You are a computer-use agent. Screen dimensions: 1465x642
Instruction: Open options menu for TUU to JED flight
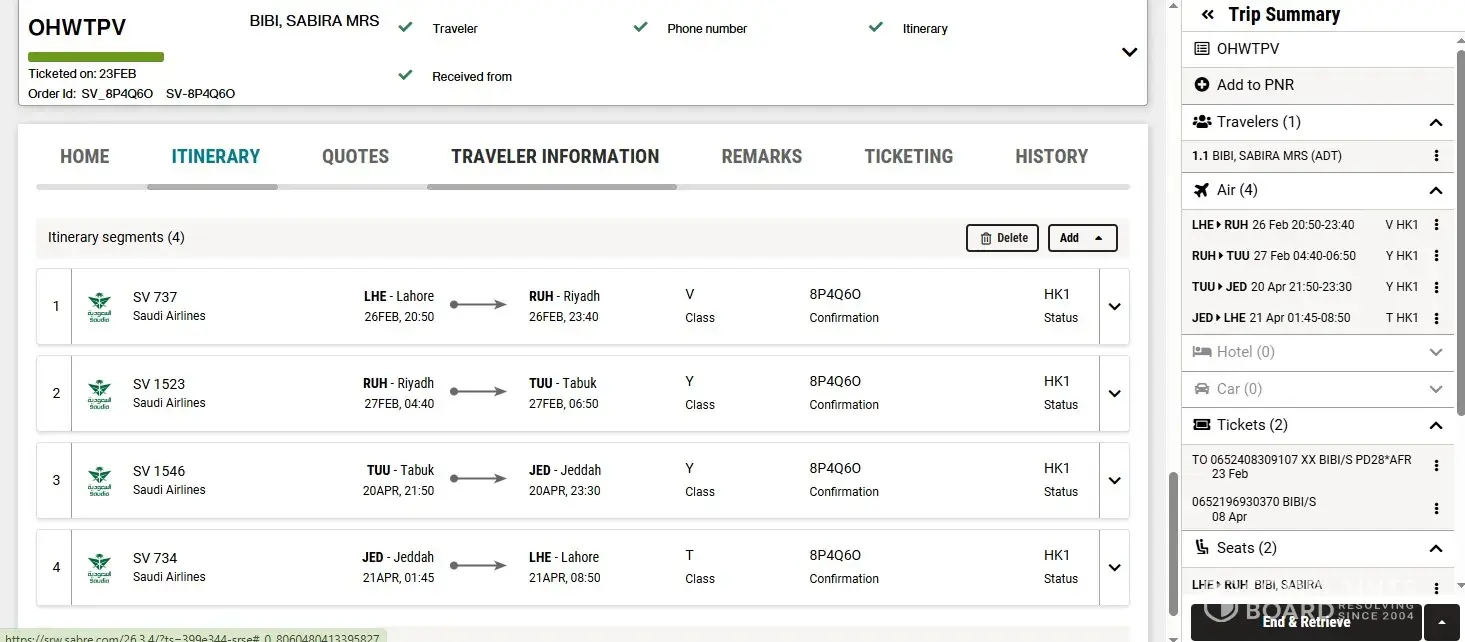[x=1436, y=287]
